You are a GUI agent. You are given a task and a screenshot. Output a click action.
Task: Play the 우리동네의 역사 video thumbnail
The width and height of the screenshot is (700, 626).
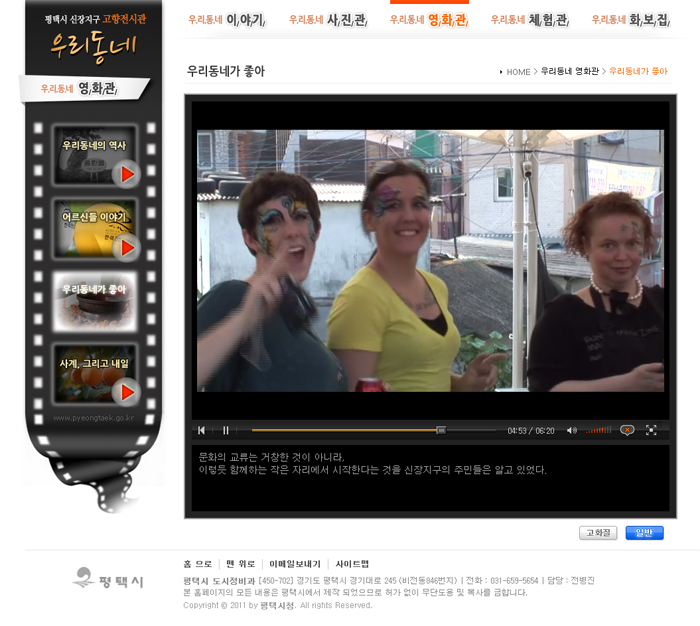coord(96,156)
